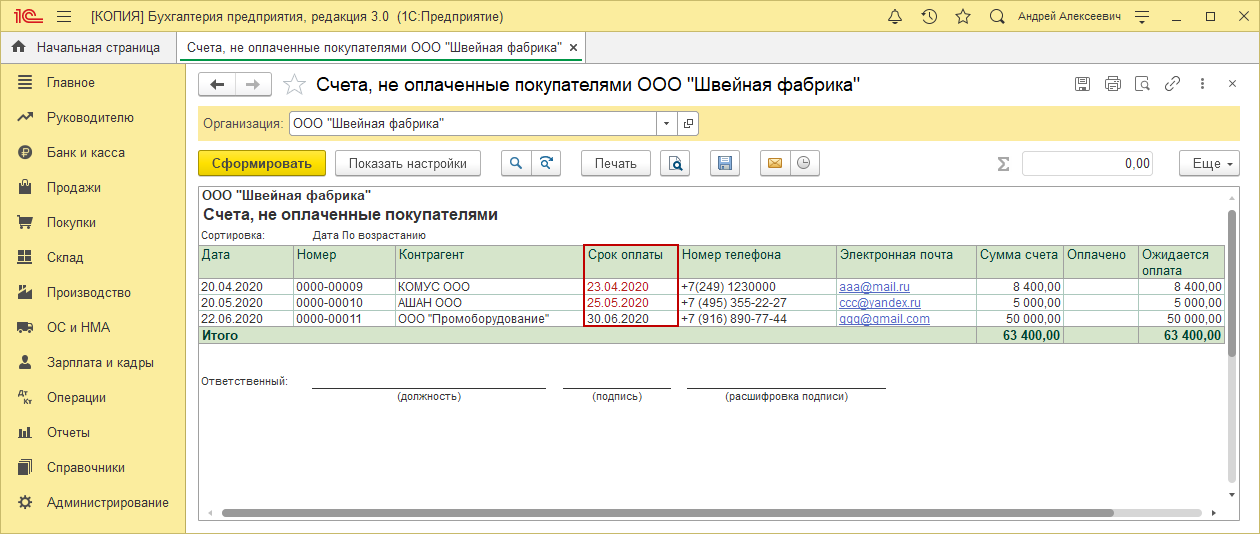Open the 1C main menu hamburger icon
This screenshot has width=1260, height=534.
click(64, 17)
